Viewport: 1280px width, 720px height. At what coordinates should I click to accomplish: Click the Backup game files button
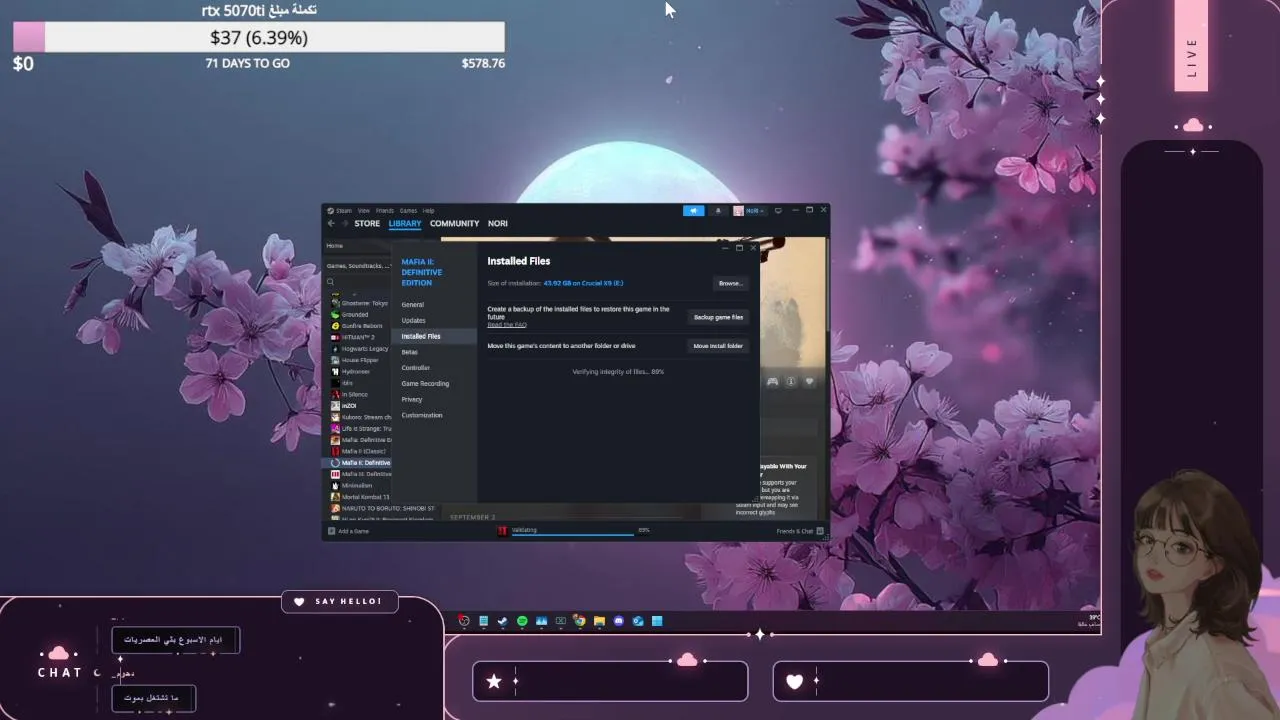tap(718, 317)
